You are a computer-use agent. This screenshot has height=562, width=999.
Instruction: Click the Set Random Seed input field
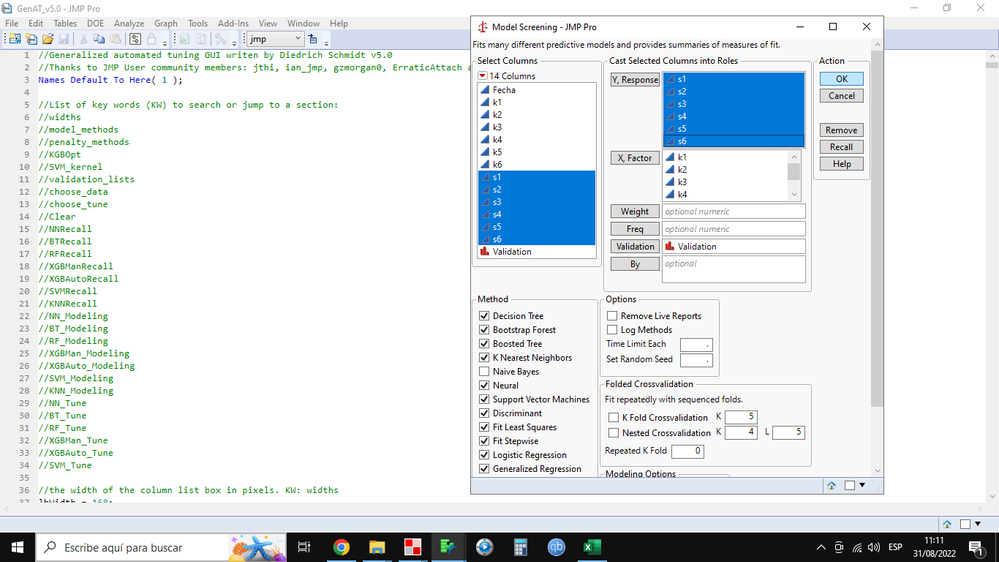[x=695, y=360]
